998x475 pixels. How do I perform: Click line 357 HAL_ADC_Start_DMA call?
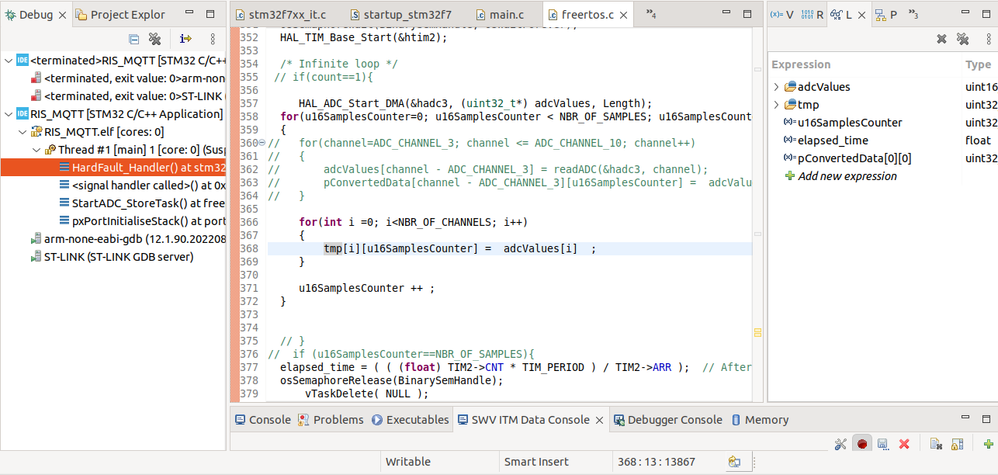[x=475, y=103]
